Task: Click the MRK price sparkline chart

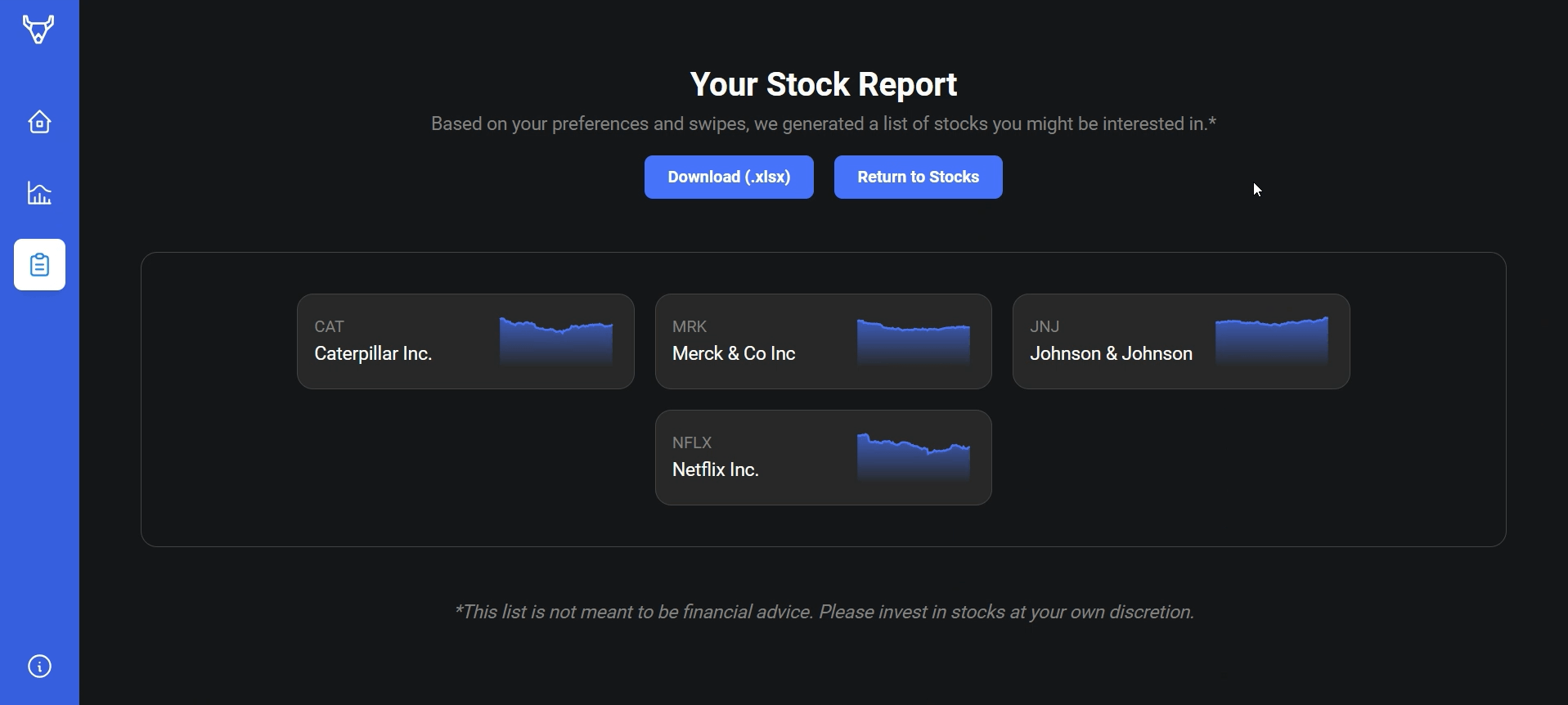Action: pyautogui.click(x=914, y=341)
